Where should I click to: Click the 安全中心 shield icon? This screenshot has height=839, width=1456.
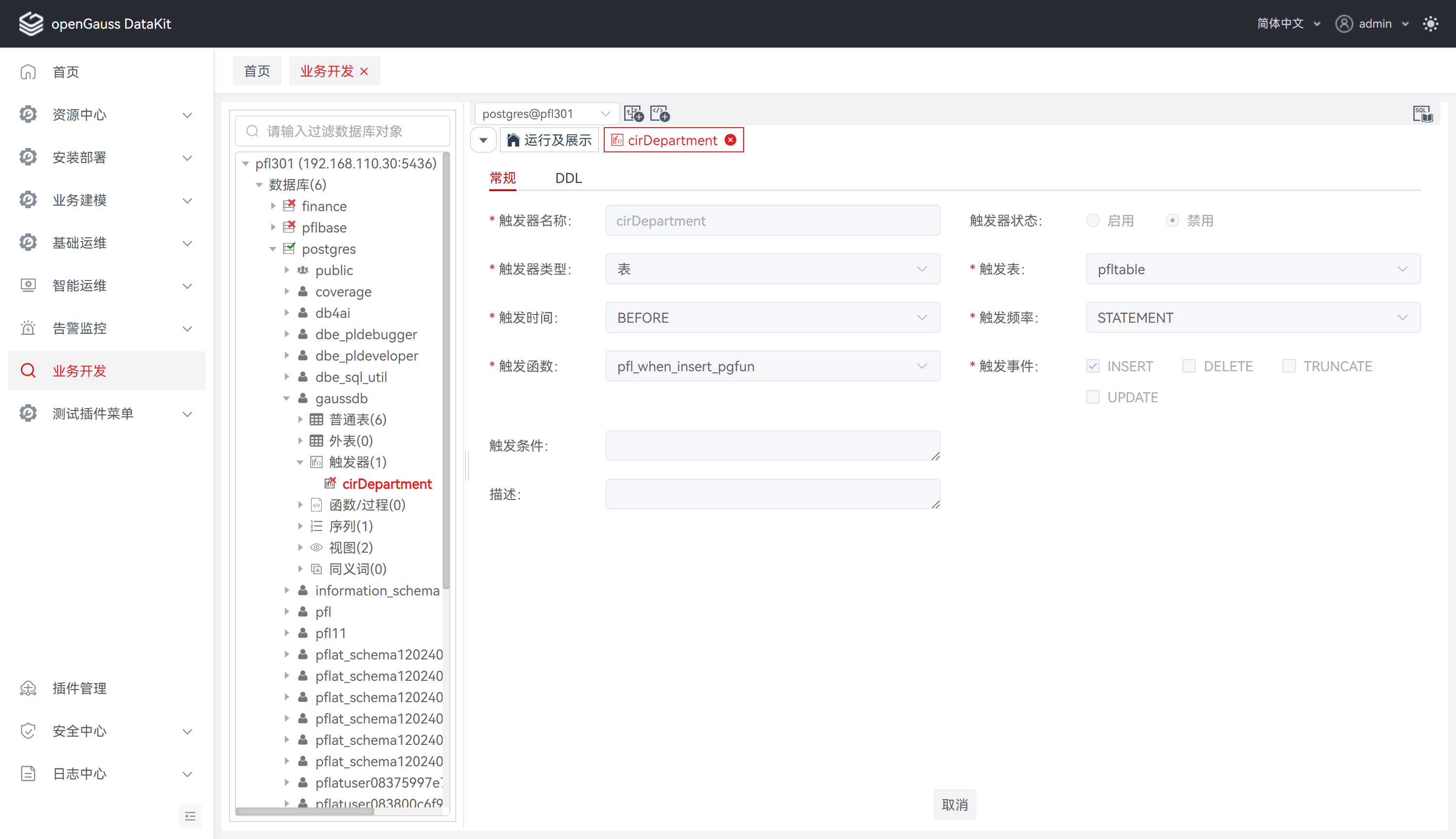(x=28, y=731)
